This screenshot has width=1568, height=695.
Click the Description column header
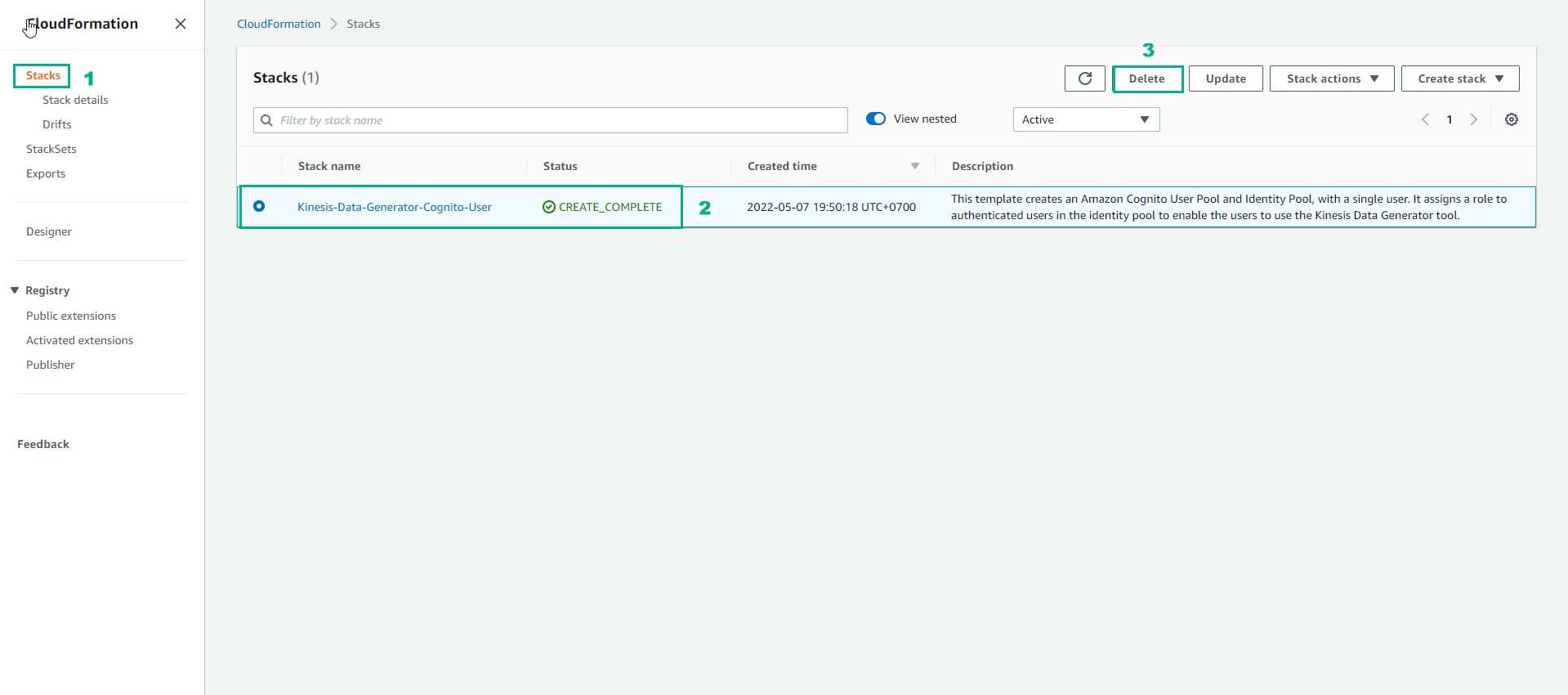coord(982,166)
